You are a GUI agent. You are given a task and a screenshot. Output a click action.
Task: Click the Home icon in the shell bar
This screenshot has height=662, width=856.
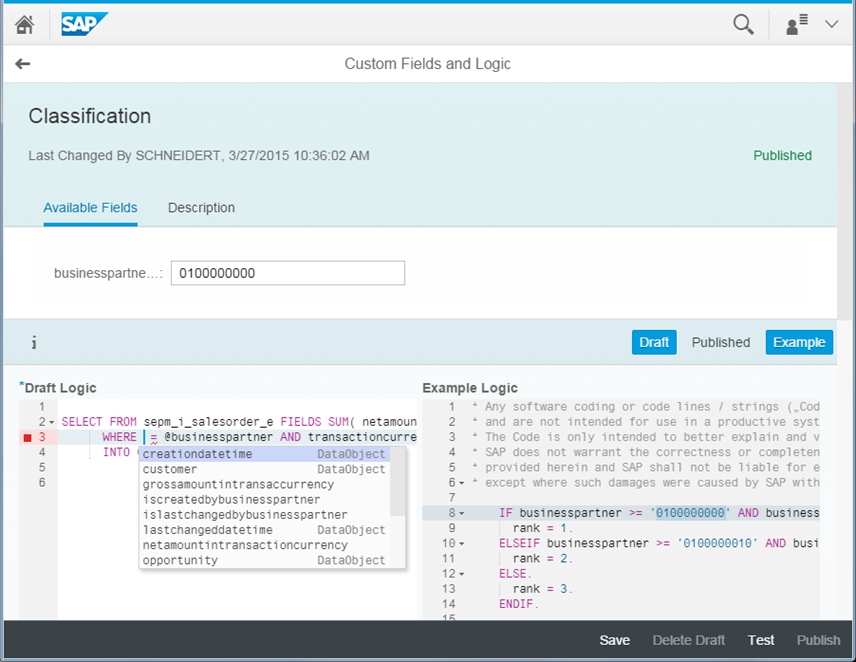coord(24,23)
